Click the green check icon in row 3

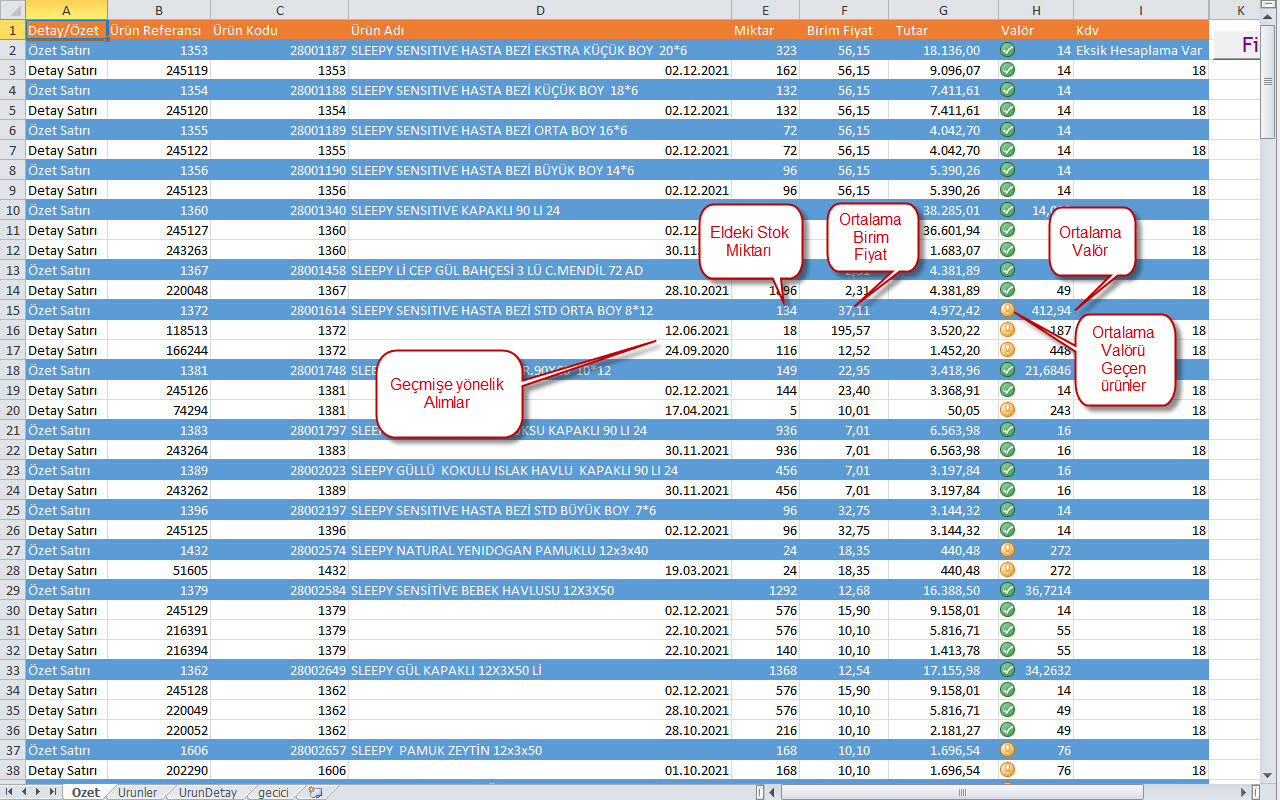(1007, 70)
